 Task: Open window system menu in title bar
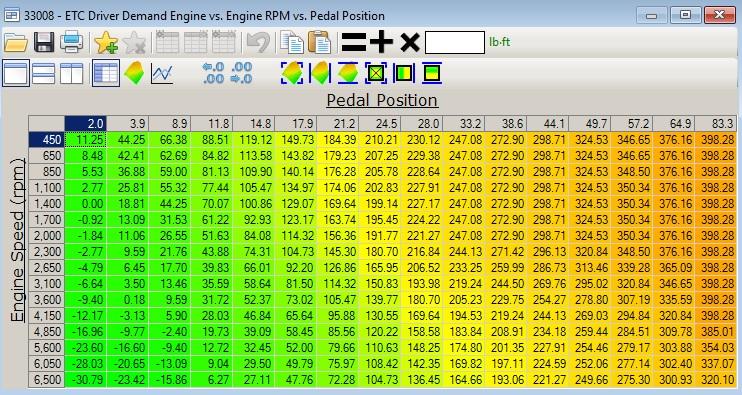tap(11, 16)
